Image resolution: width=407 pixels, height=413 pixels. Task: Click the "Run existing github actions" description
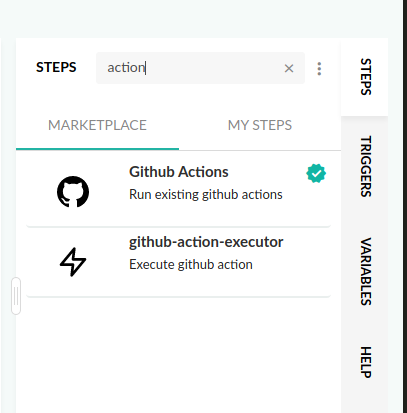coord(206,194)
